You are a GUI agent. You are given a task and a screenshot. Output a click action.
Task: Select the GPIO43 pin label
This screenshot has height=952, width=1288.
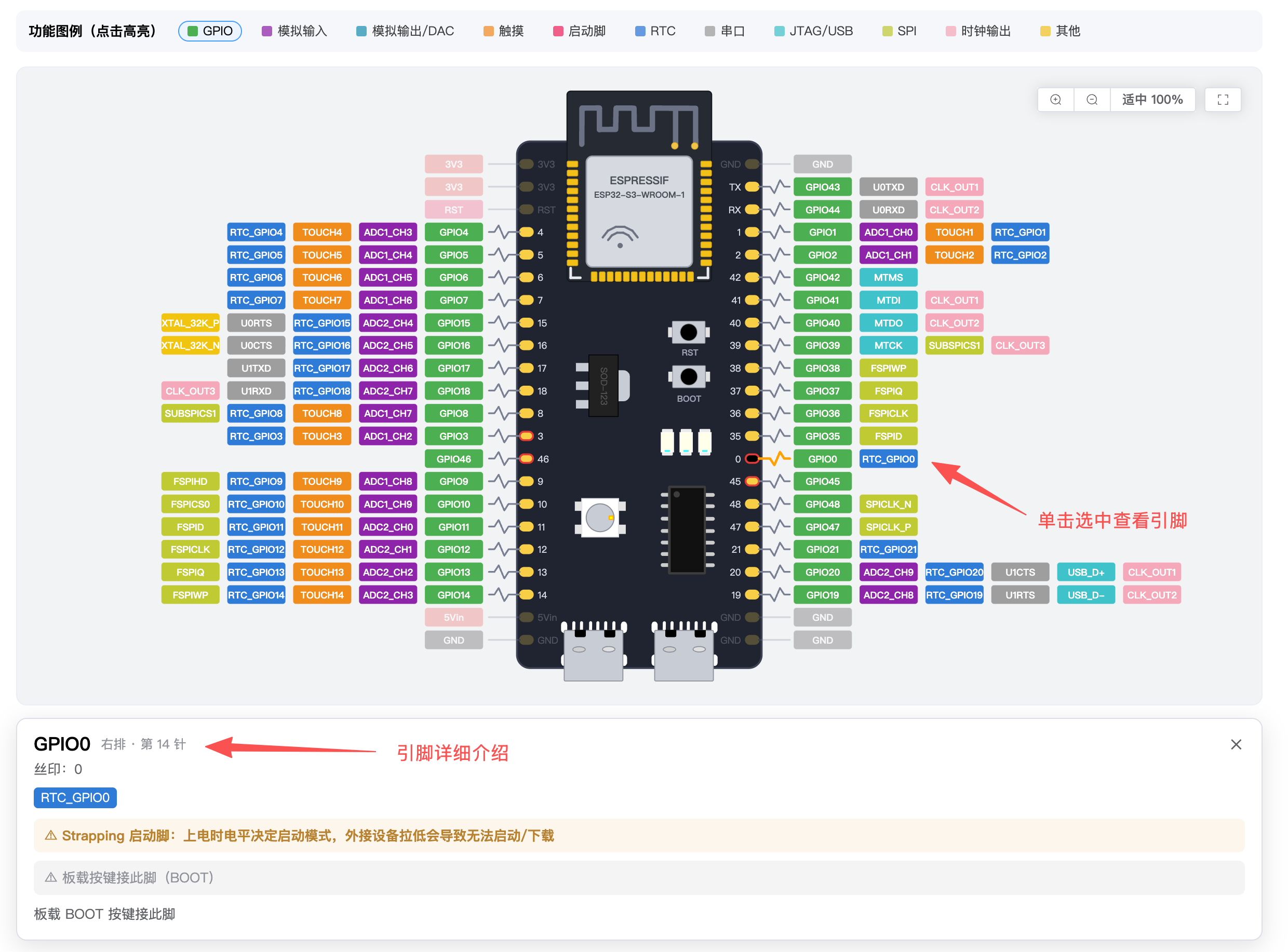point(822,187)
